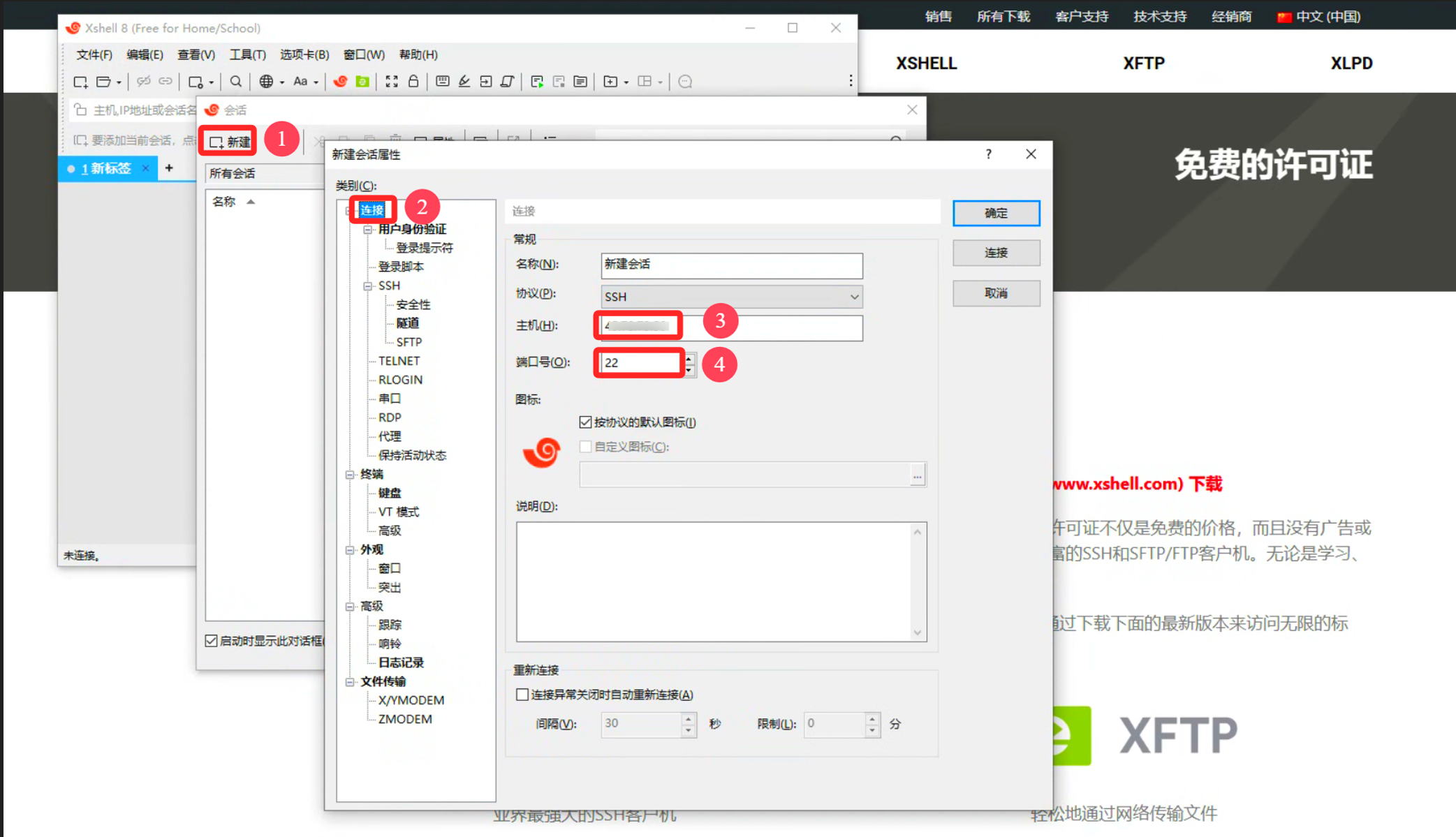Uncheck the protocol default icon checkbox
The image size is (1456, 837).
(x=585, y=422)
